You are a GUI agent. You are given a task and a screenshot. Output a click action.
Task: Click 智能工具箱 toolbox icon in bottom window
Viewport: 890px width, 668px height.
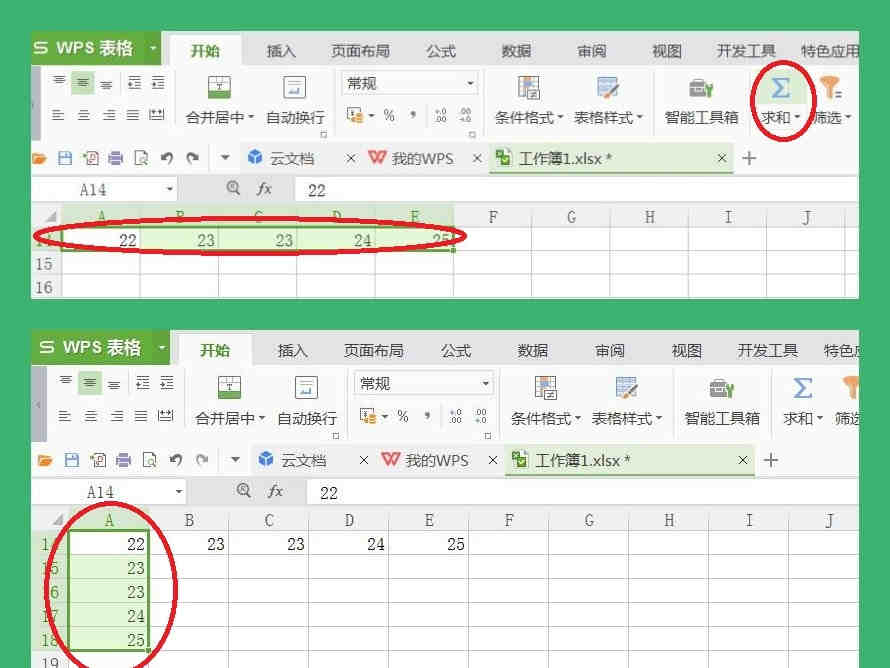(x=722, y=389)
